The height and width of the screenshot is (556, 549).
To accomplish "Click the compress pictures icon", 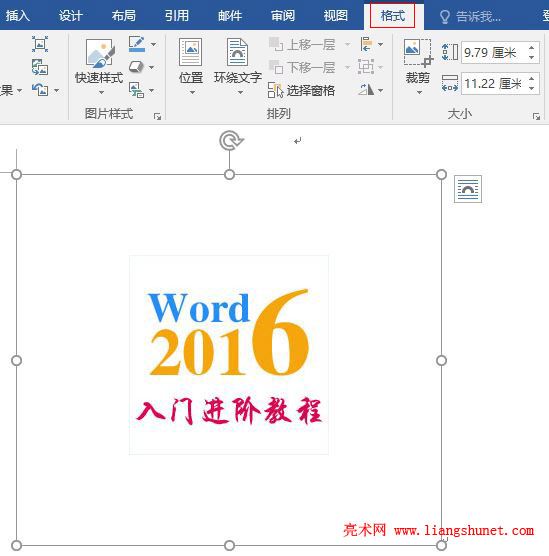I will [40, 44].
